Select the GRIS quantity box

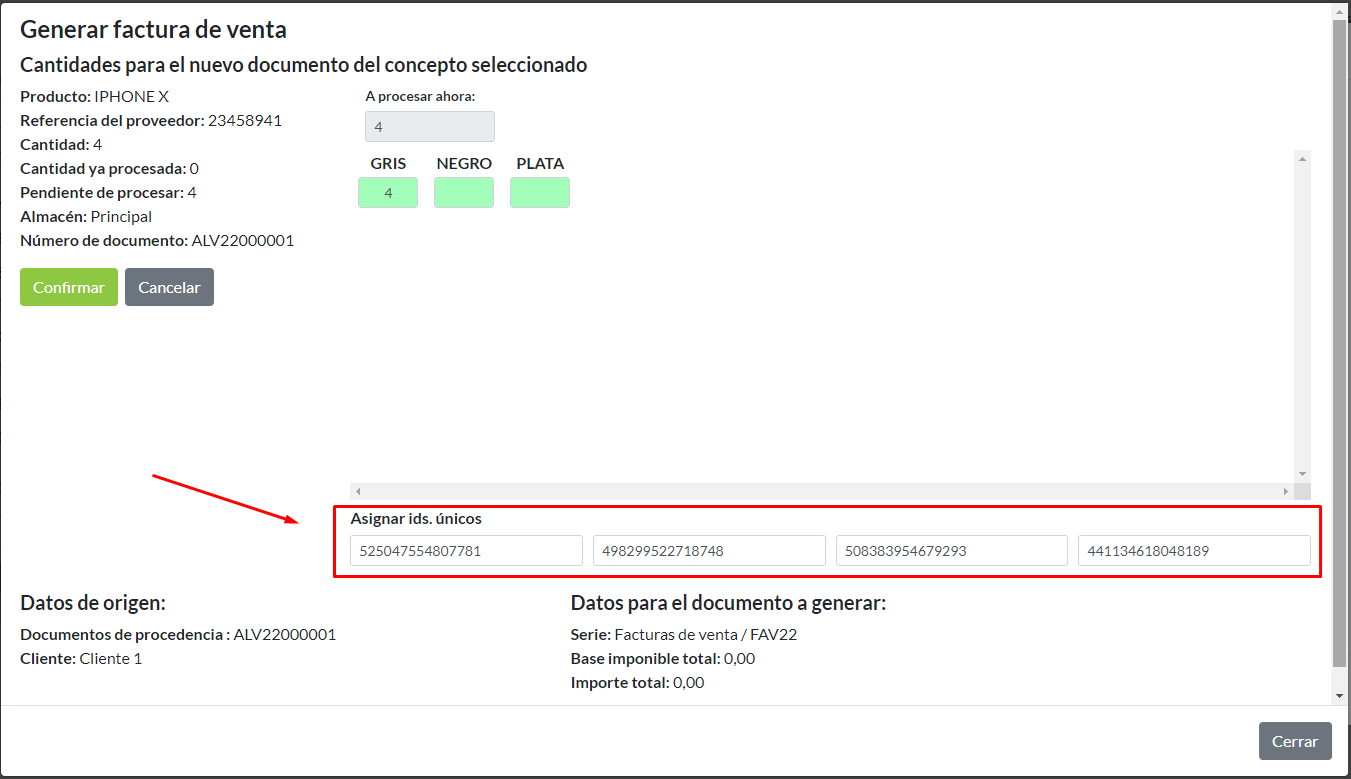(388, 193)
